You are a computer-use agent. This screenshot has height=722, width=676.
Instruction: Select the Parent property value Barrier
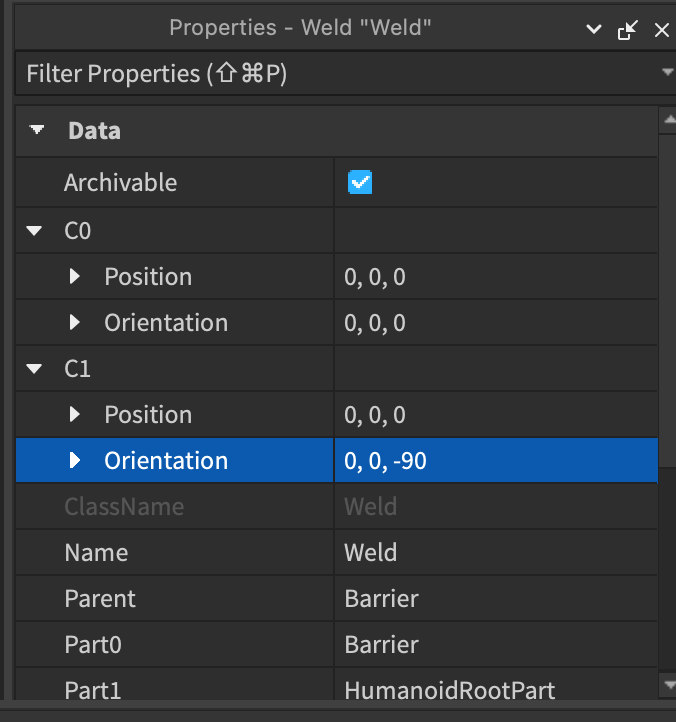[x=495, y=598]
